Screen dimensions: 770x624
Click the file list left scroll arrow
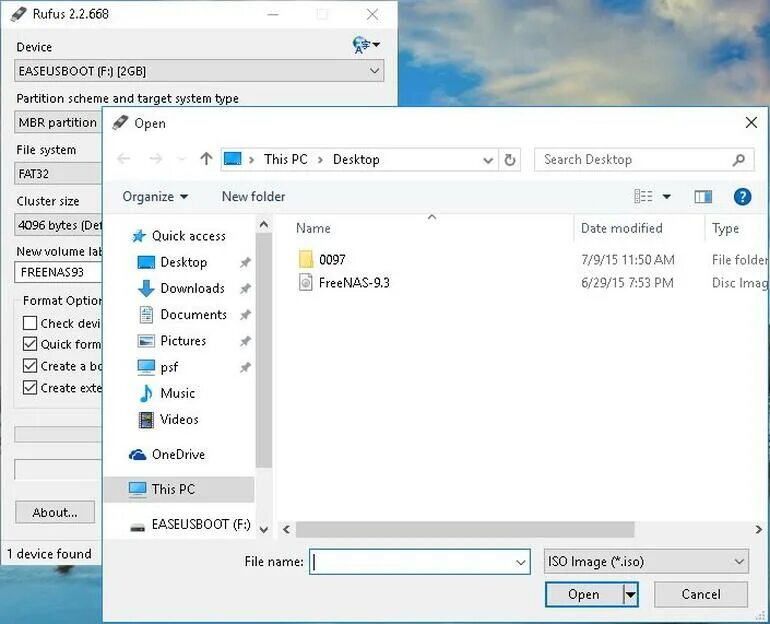286,529
